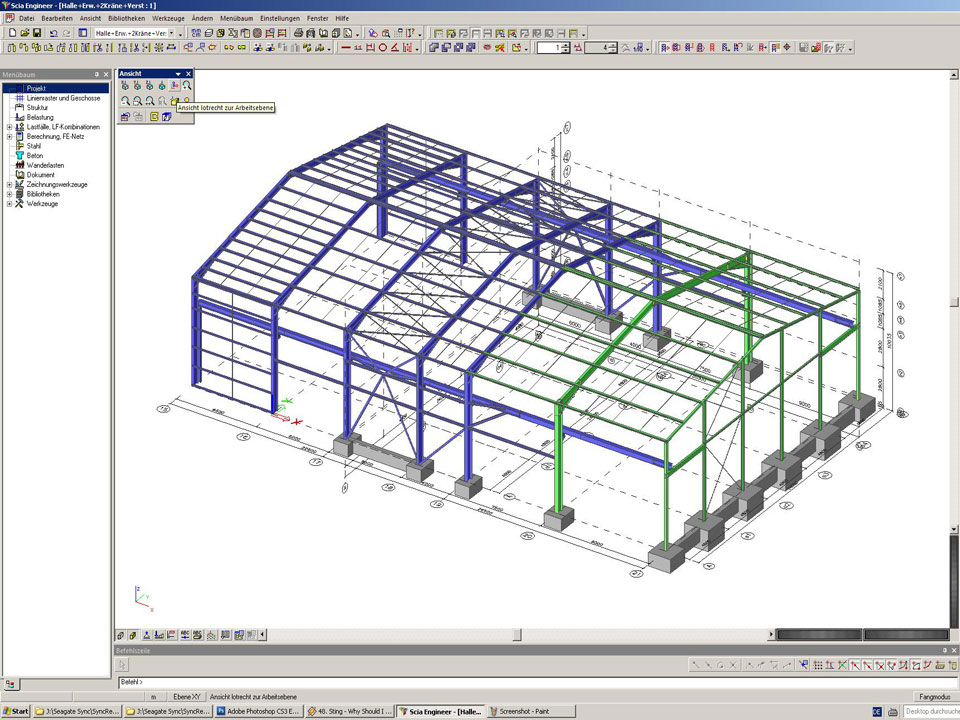Click the magnifier icon in Ansicht panel

click(186, 86)
